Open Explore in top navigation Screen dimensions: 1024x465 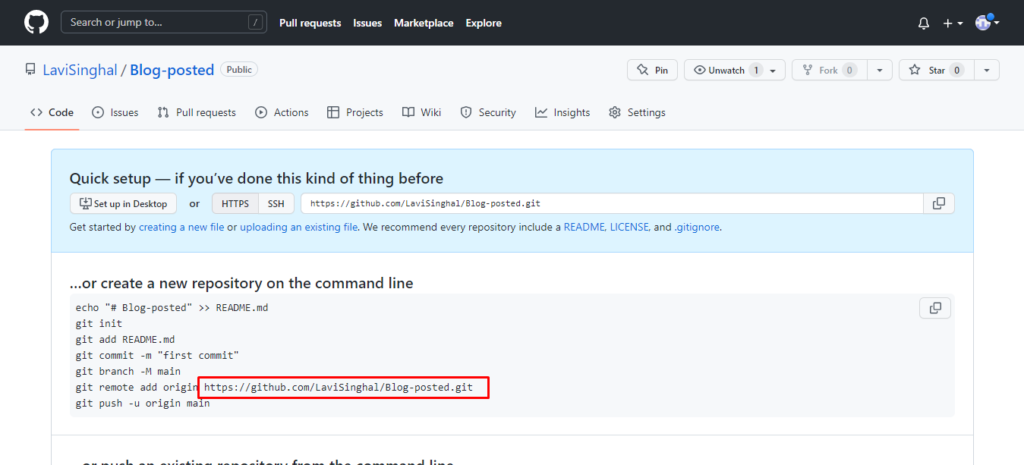pyautogui.click(x=484, y=23)
